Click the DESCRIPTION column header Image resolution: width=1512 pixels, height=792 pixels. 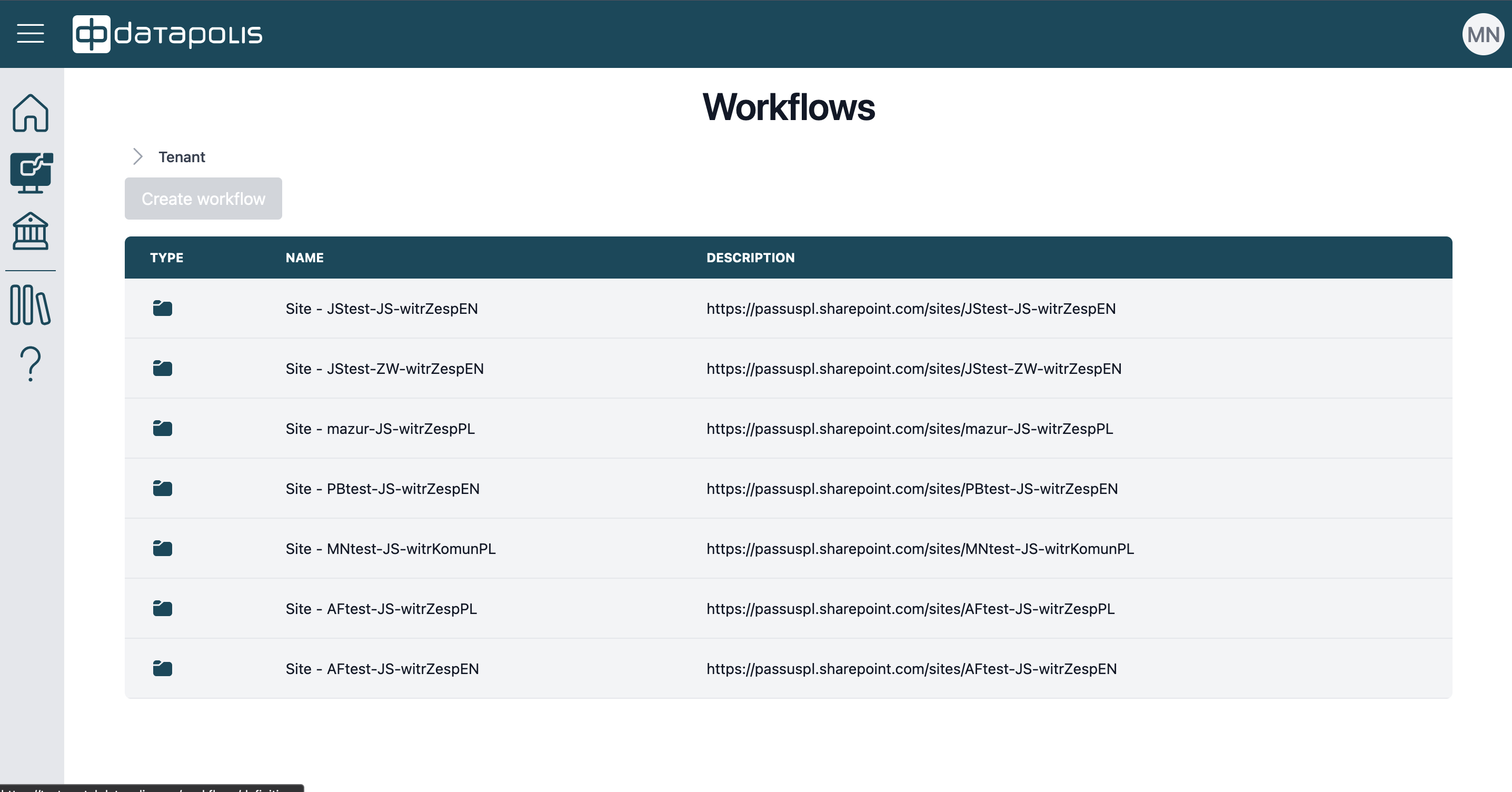[x=750, y=258]
